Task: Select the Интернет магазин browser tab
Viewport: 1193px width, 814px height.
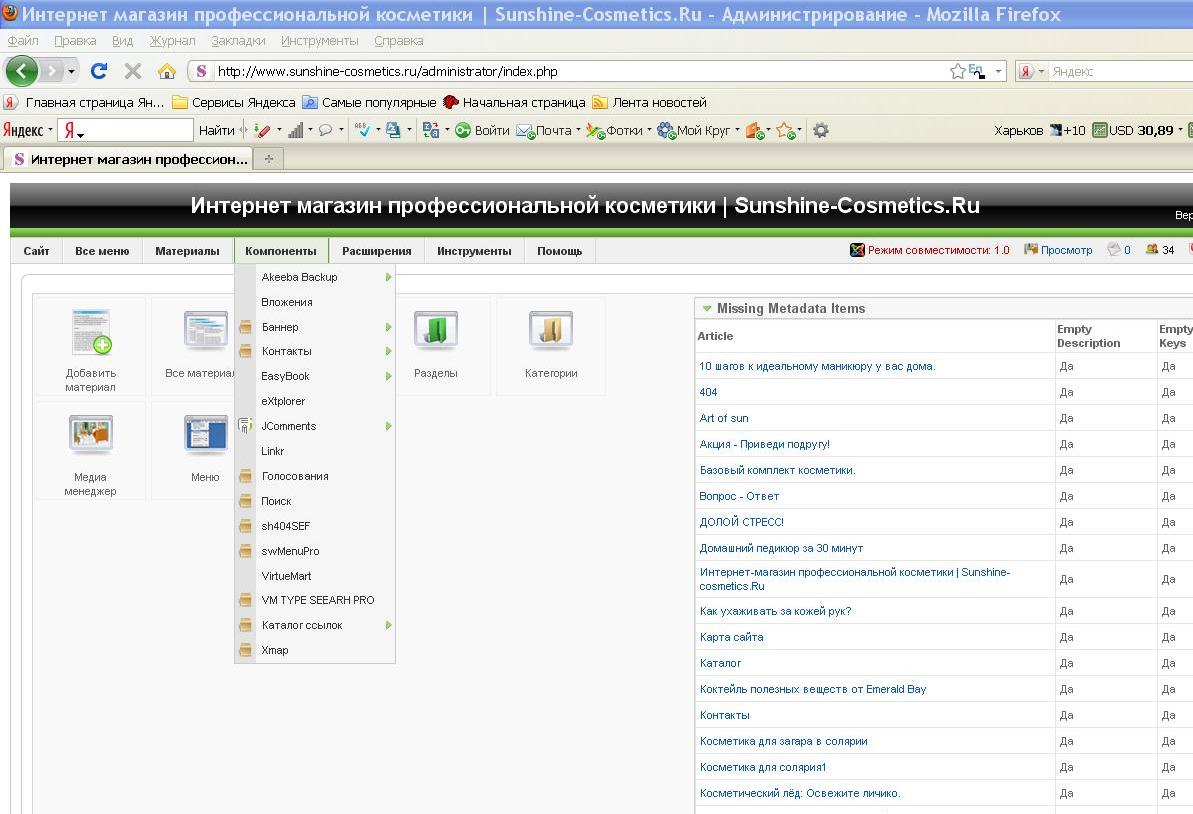Action: tap(130, 159)
